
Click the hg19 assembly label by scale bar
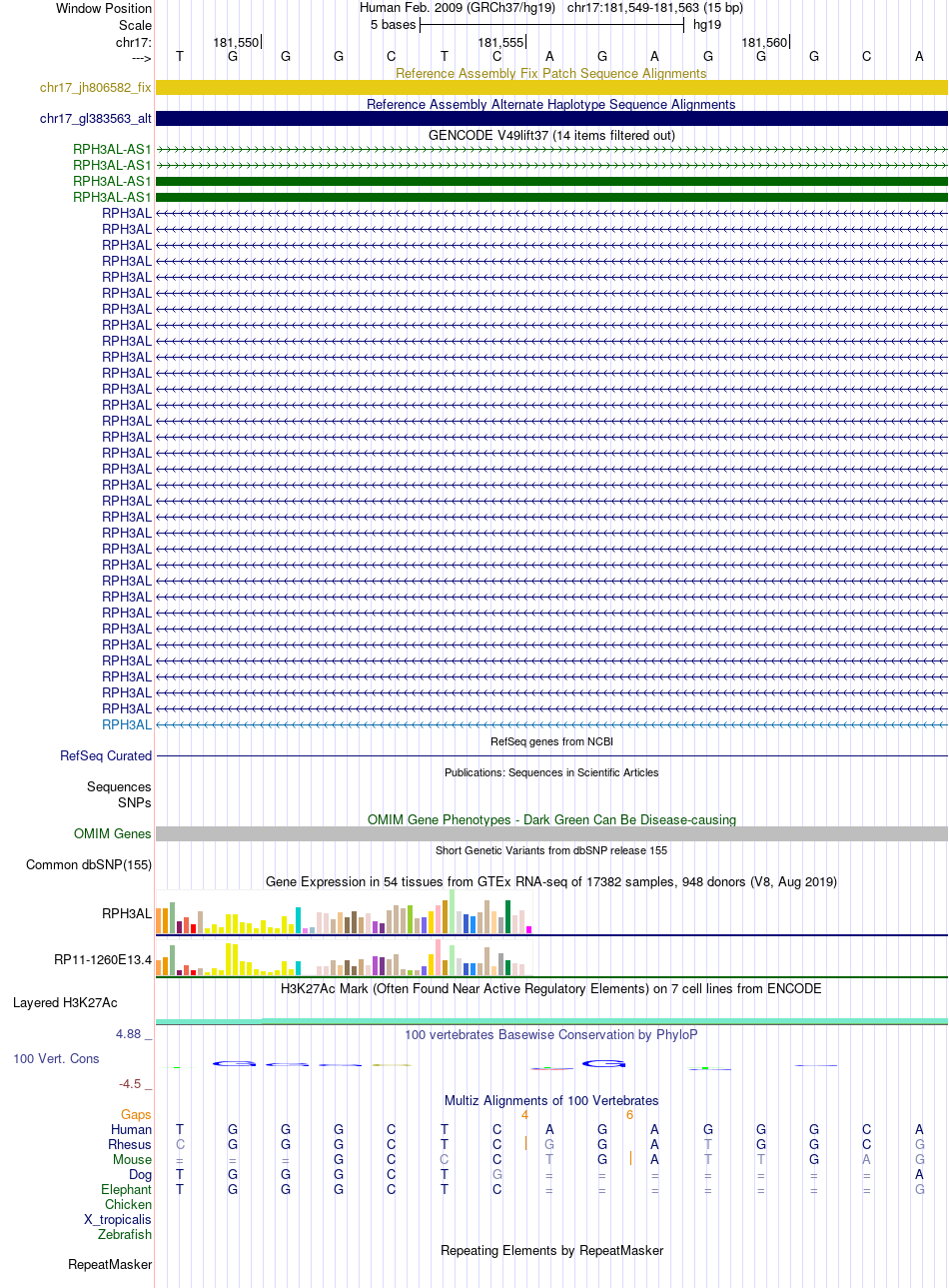pyautogui.click(x=707, y=25)
